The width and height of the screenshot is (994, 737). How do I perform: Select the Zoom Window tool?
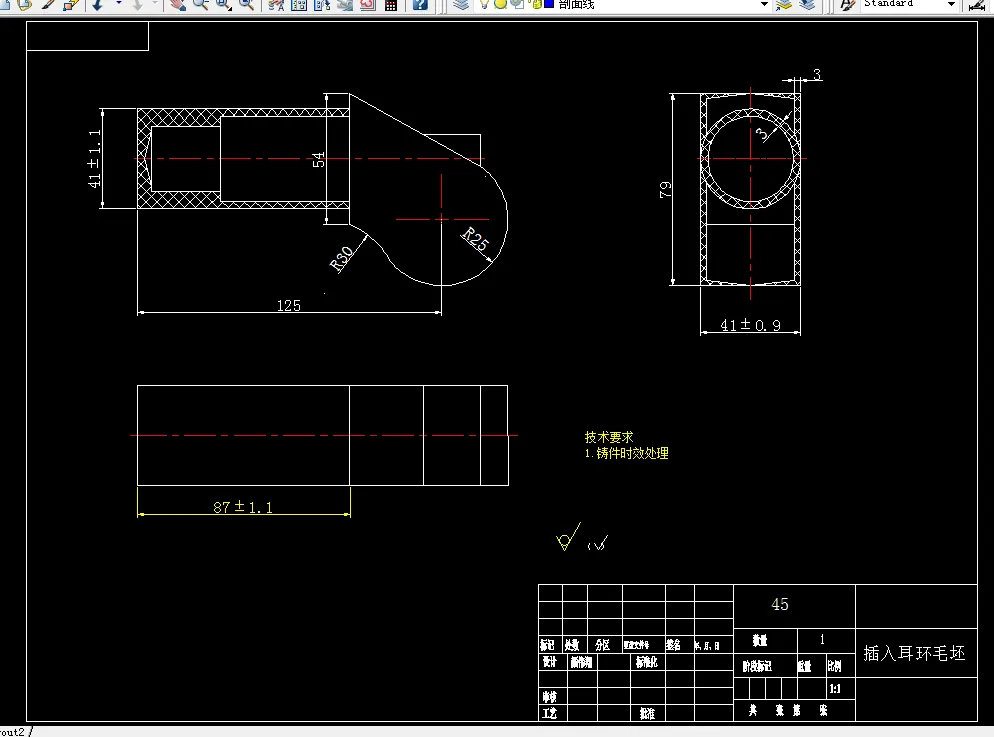click(x=224, y=4)
